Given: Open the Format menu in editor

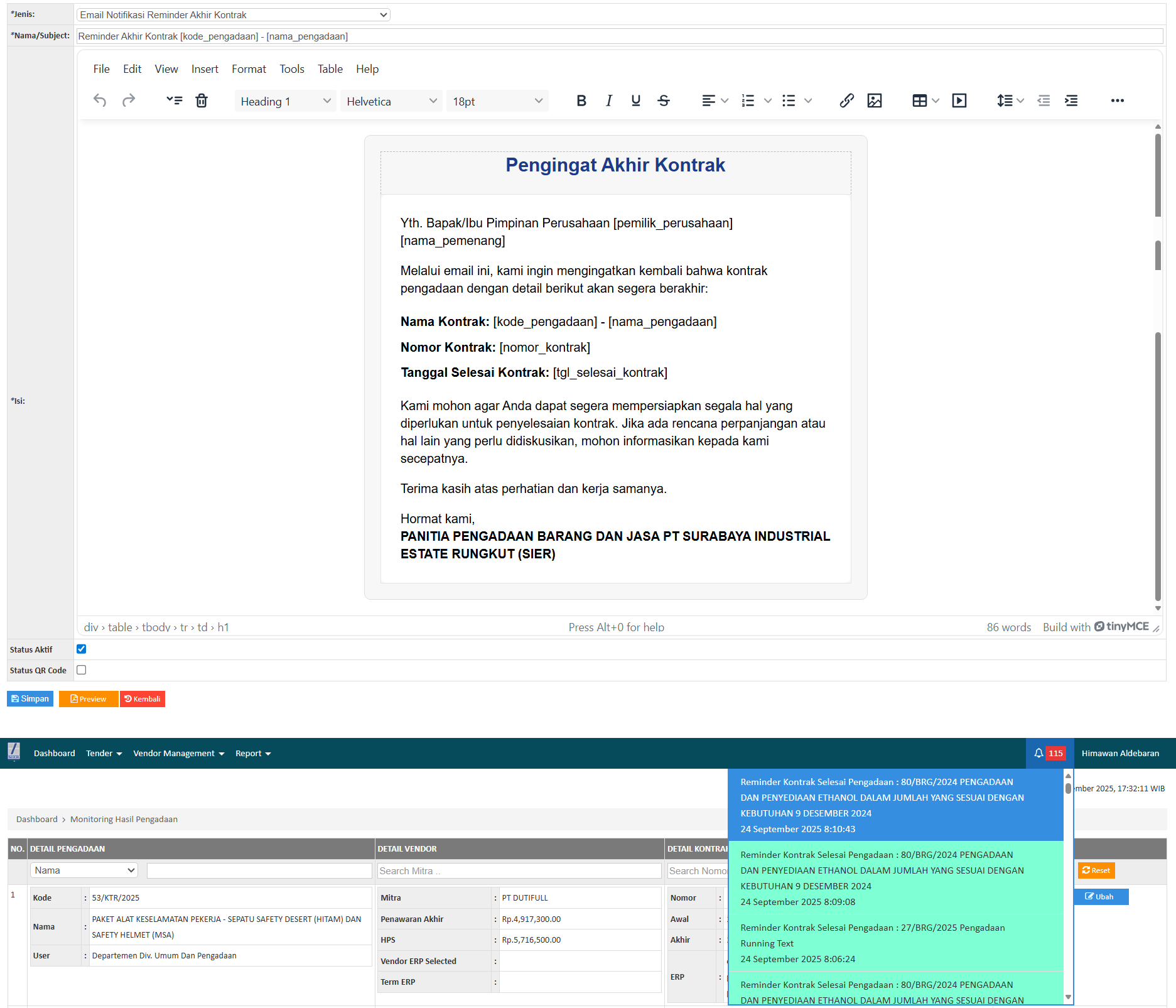Looking at the screenshot, I should coord(249,69).
